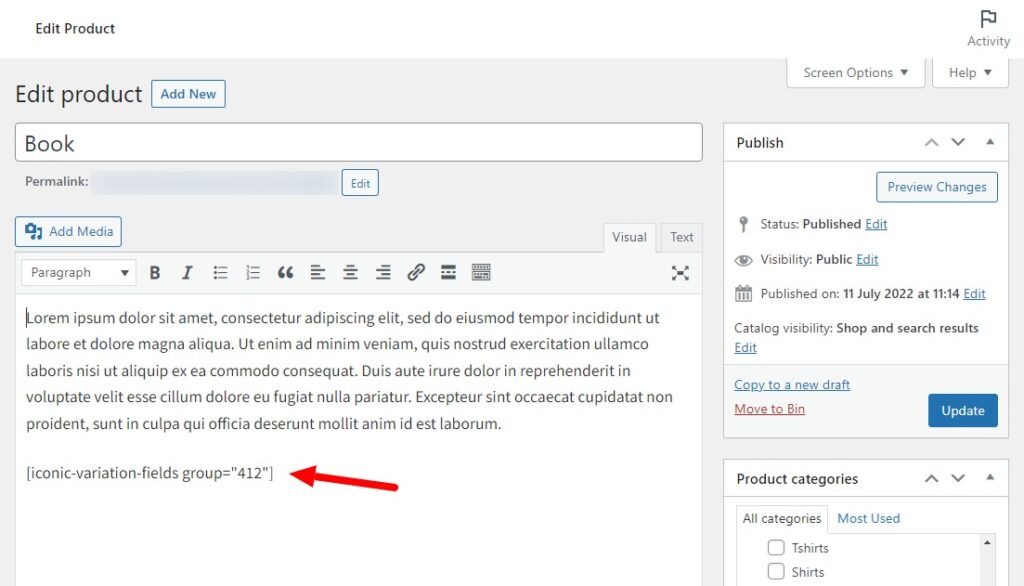1024x586 pixels.
Task: Open Copy to a new draft link
Action: point(791,384)
